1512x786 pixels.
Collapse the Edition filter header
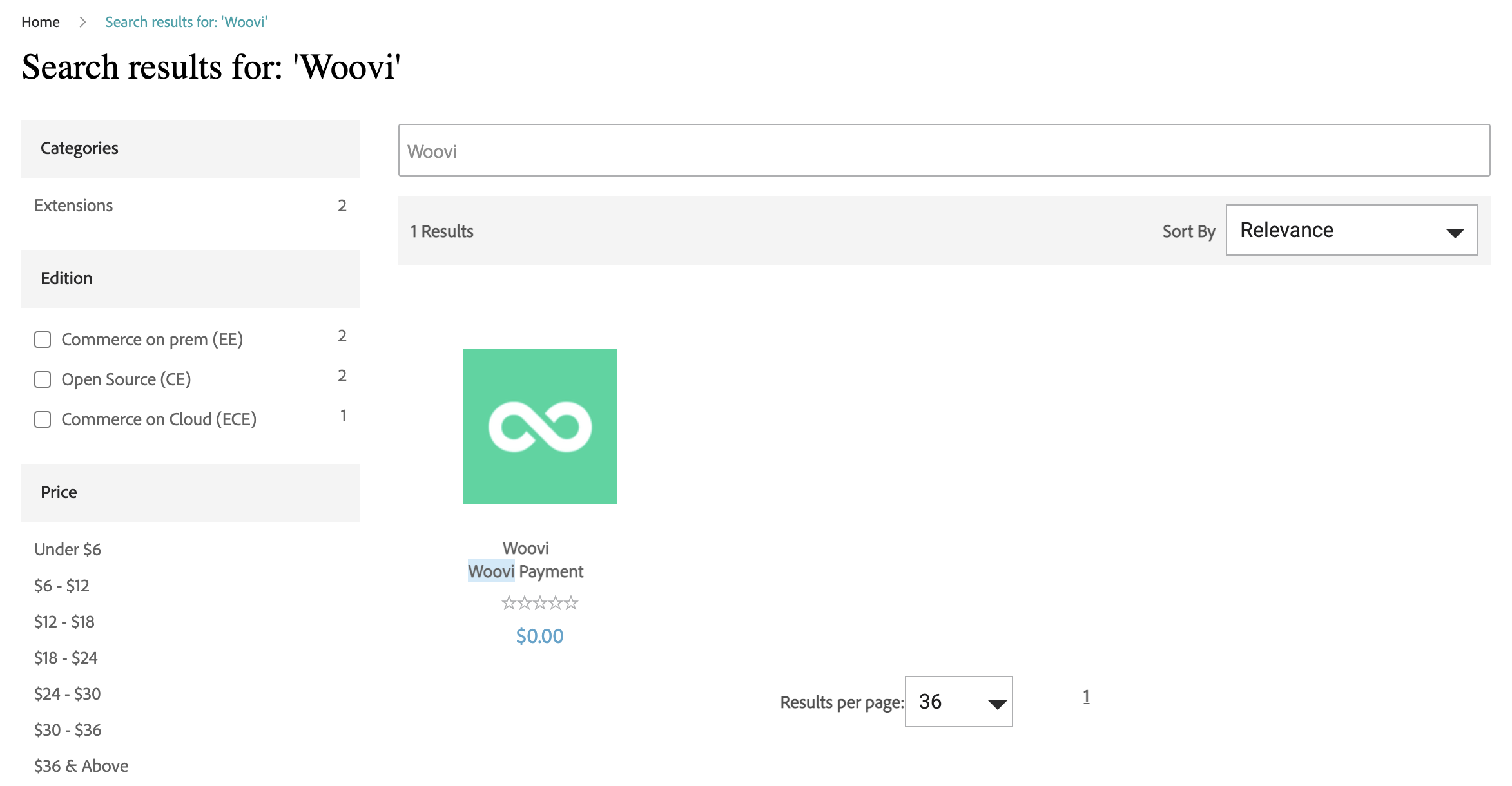pyautogui.click(x=190, y=278)
